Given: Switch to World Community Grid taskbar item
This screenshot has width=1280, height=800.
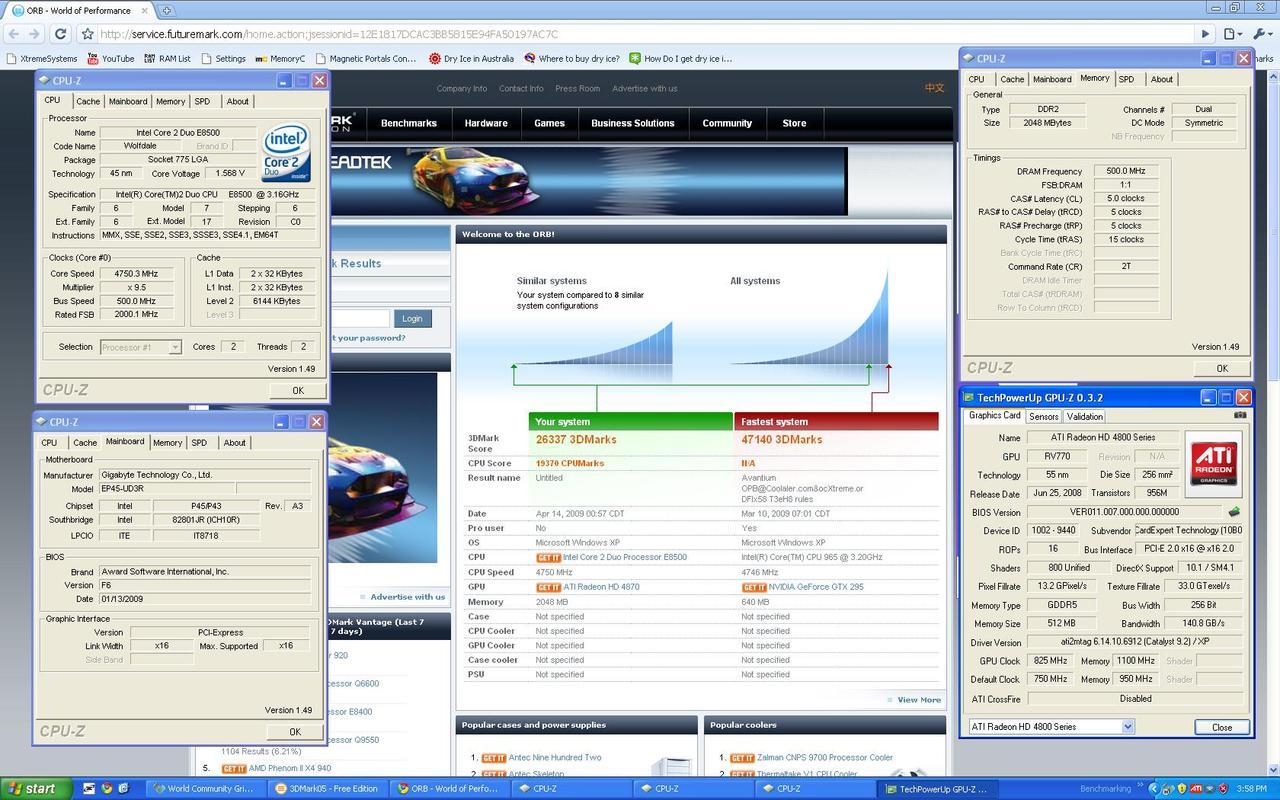Looking at the screenshot, I should [x=206, y=789].
